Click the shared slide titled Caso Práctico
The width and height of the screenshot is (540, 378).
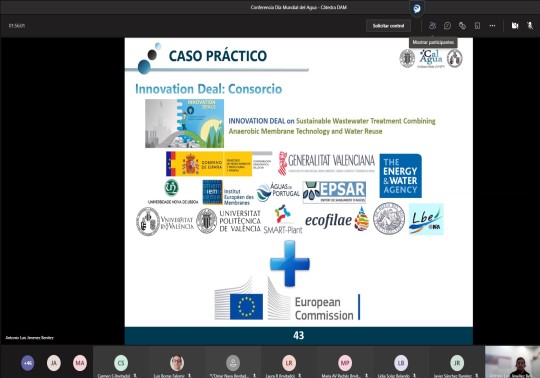299,191
